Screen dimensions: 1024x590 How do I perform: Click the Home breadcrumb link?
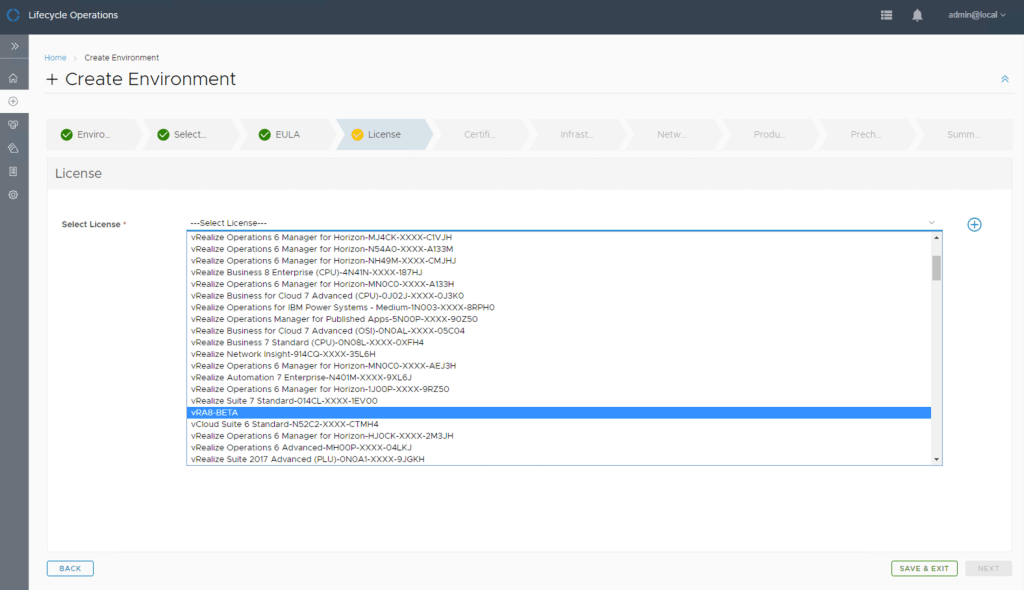click(x=55, y=58)
